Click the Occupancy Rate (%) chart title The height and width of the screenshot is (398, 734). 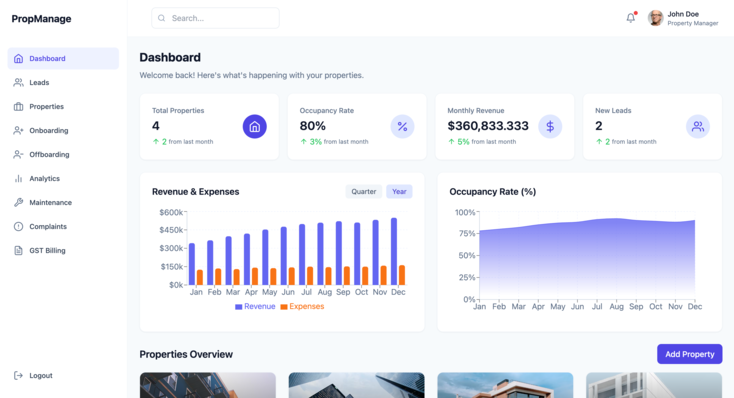(x=492, y=192)
